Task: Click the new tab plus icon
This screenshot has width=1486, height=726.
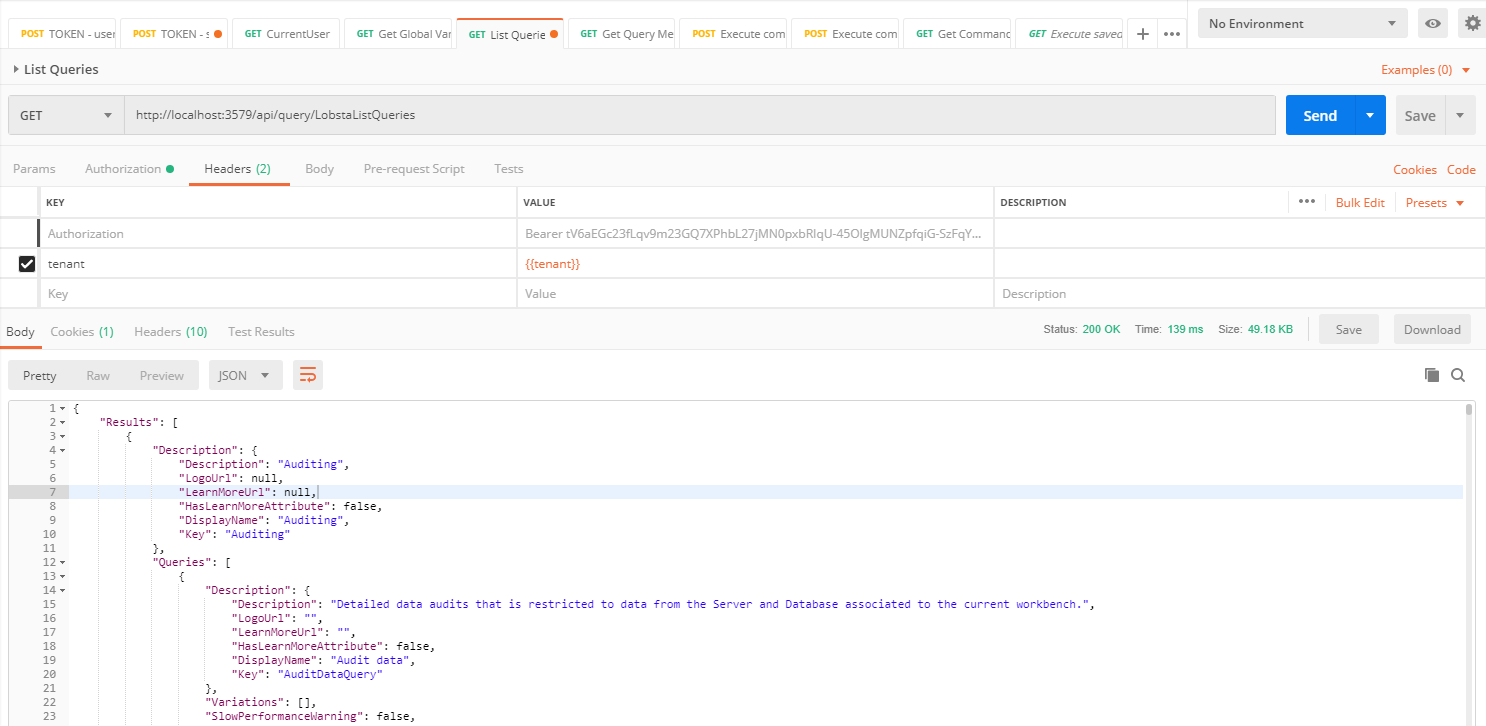Action: point(1143,34)
